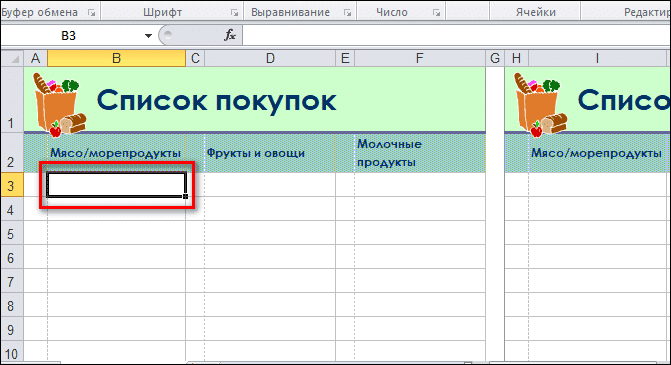The height and width of the screenshot is (365, 671).
Task: Click the Insert Function fx icon
Action: pos(230,35)
